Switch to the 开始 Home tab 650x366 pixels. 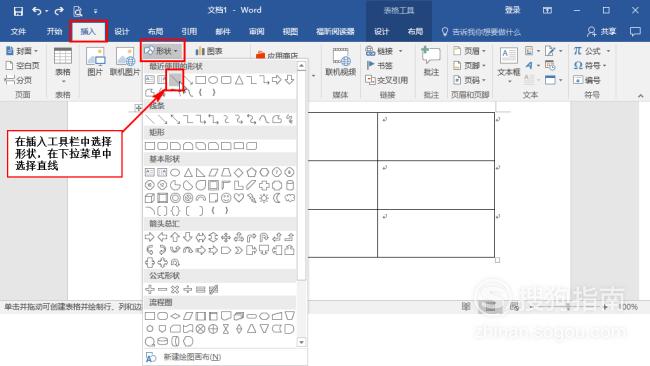(x=54, y=32)
